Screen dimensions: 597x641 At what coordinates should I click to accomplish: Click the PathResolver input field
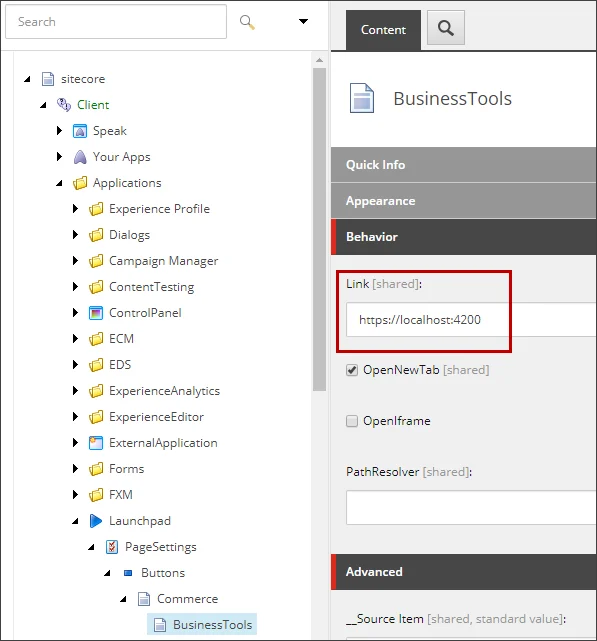[471, 508]
